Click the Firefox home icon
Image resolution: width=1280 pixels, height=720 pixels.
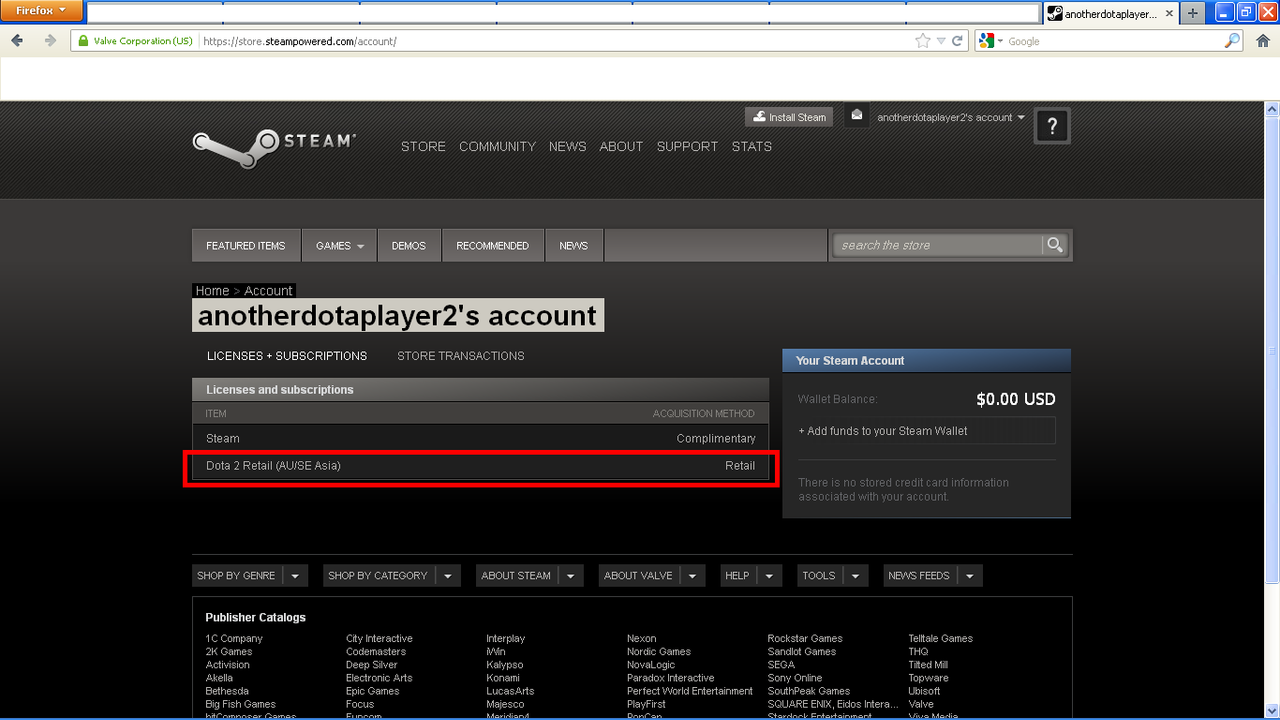click(x=1263, y=41)
